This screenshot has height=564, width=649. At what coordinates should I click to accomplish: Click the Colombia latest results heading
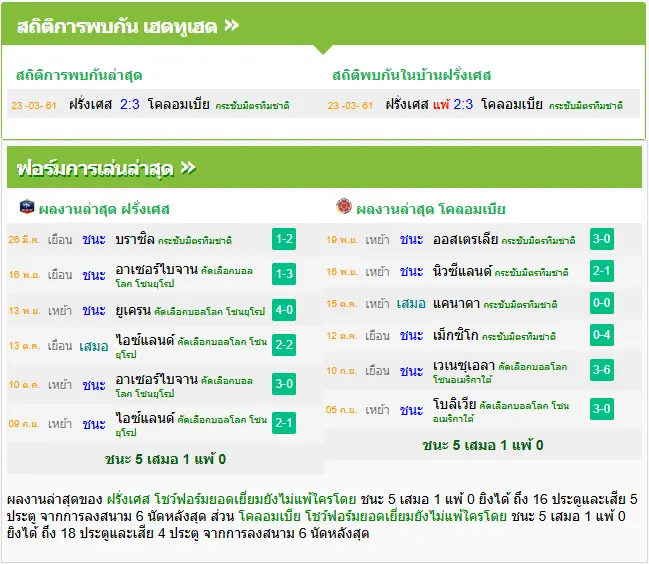[430, 209]
